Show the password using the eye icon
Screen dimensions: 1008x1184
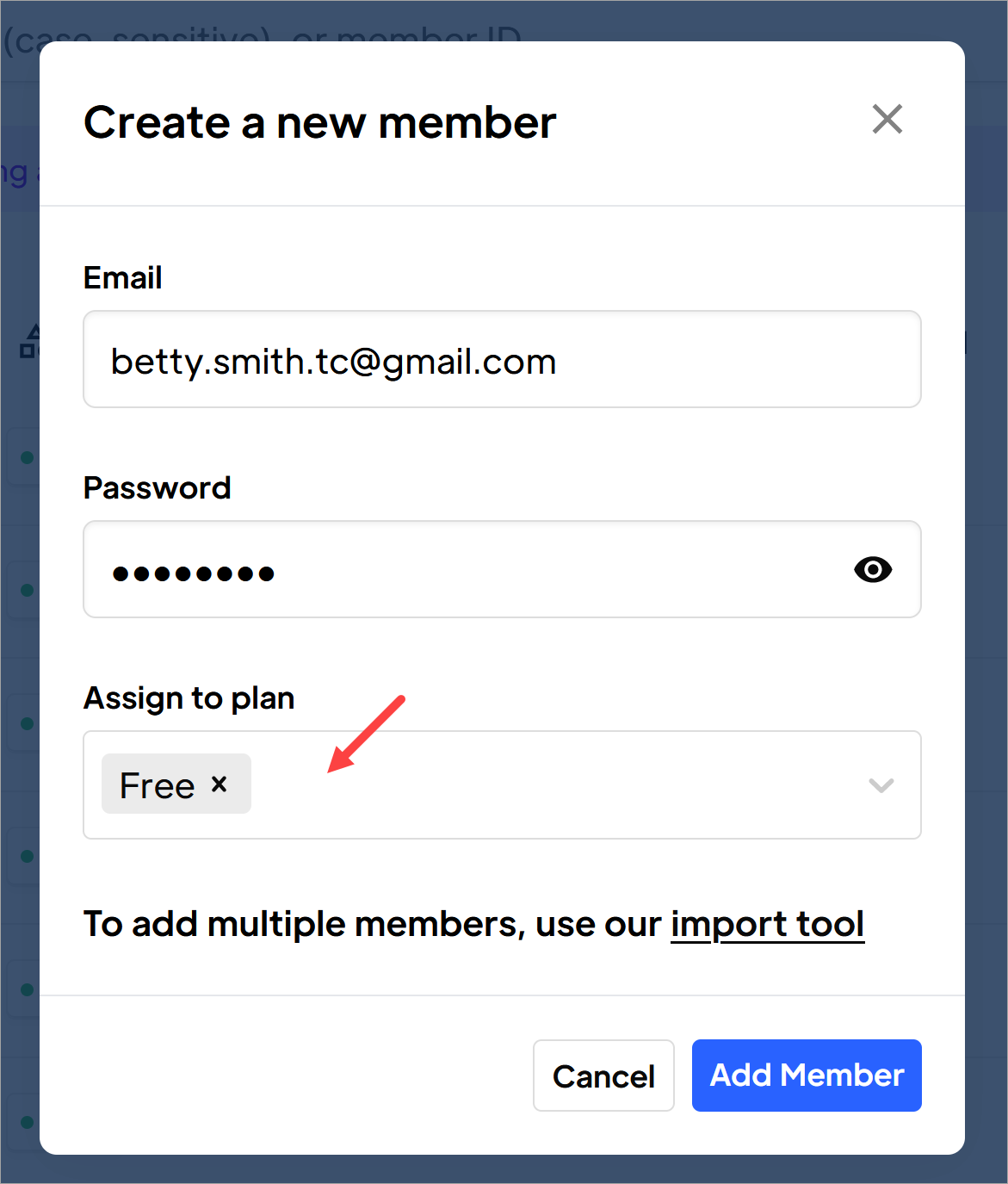click(x=872, y=569)
